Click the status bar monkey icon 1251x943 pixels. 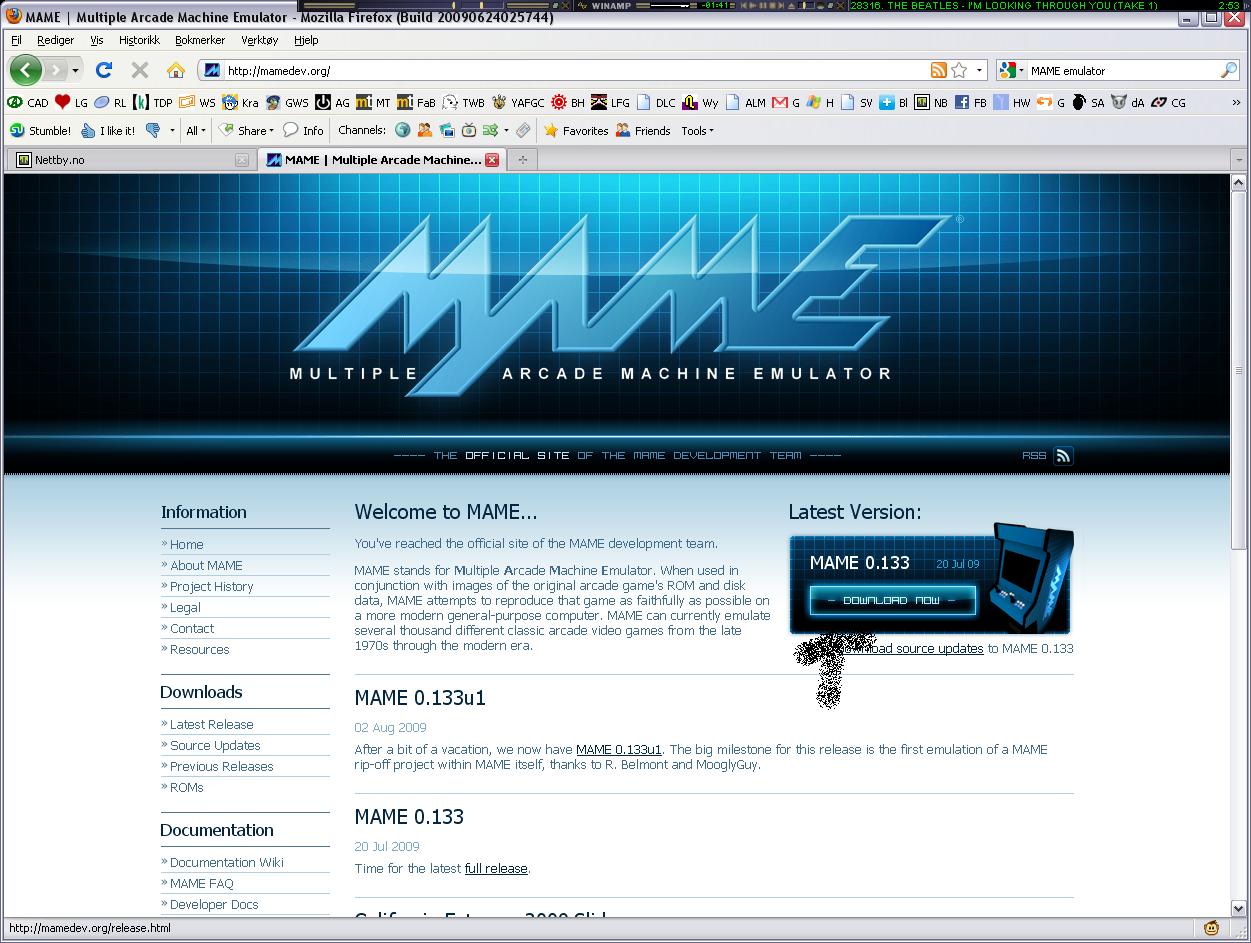tap(1211, 927)
